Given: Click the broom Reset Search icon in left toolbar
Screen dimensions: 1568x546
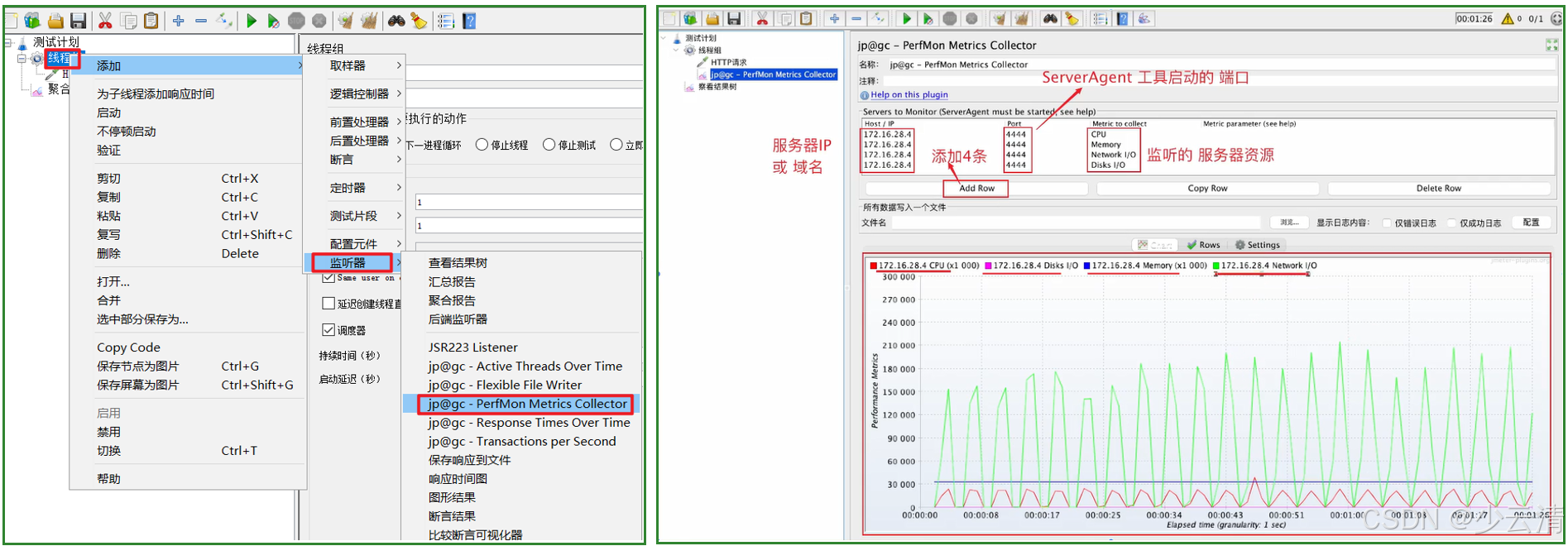Looking at the screenshot, I should click(x=420, y=21).
